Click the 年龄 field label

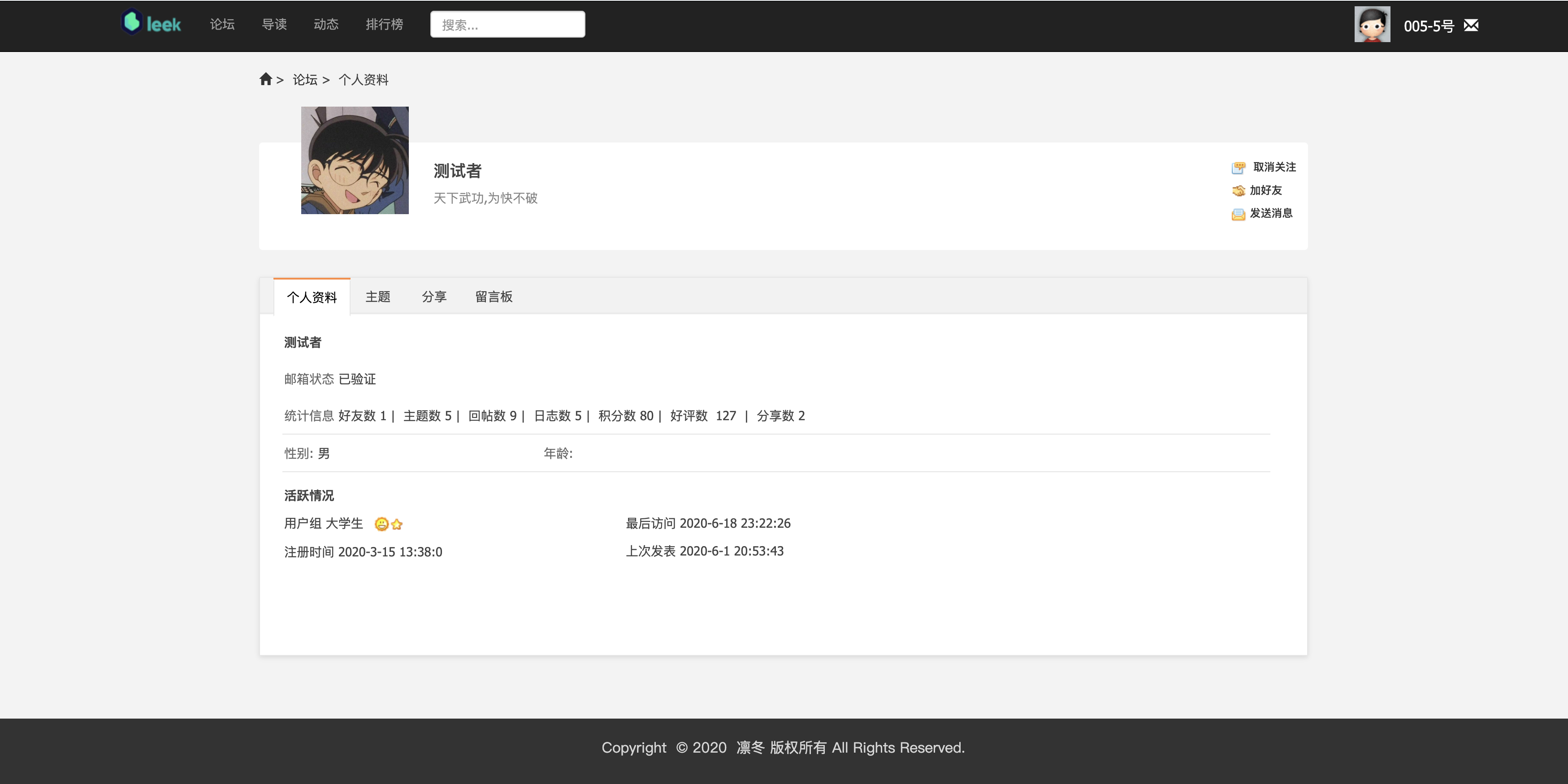click(x=558, y=454)
